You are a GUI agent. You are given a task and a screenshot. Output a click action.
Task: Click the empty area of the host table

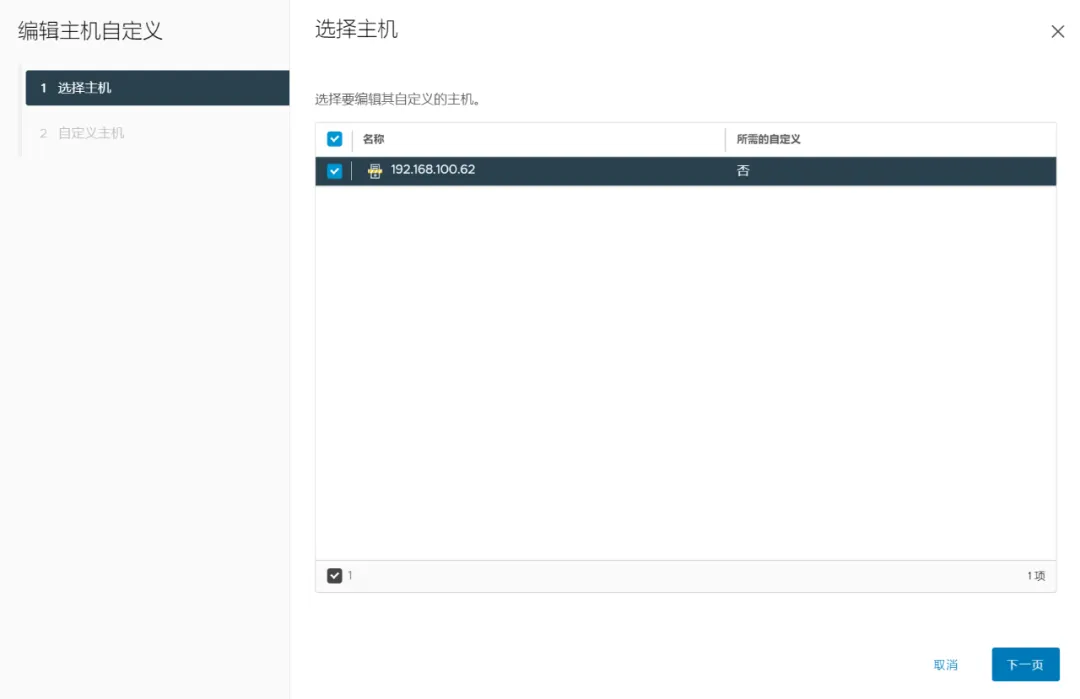click(x=685, y=370)
